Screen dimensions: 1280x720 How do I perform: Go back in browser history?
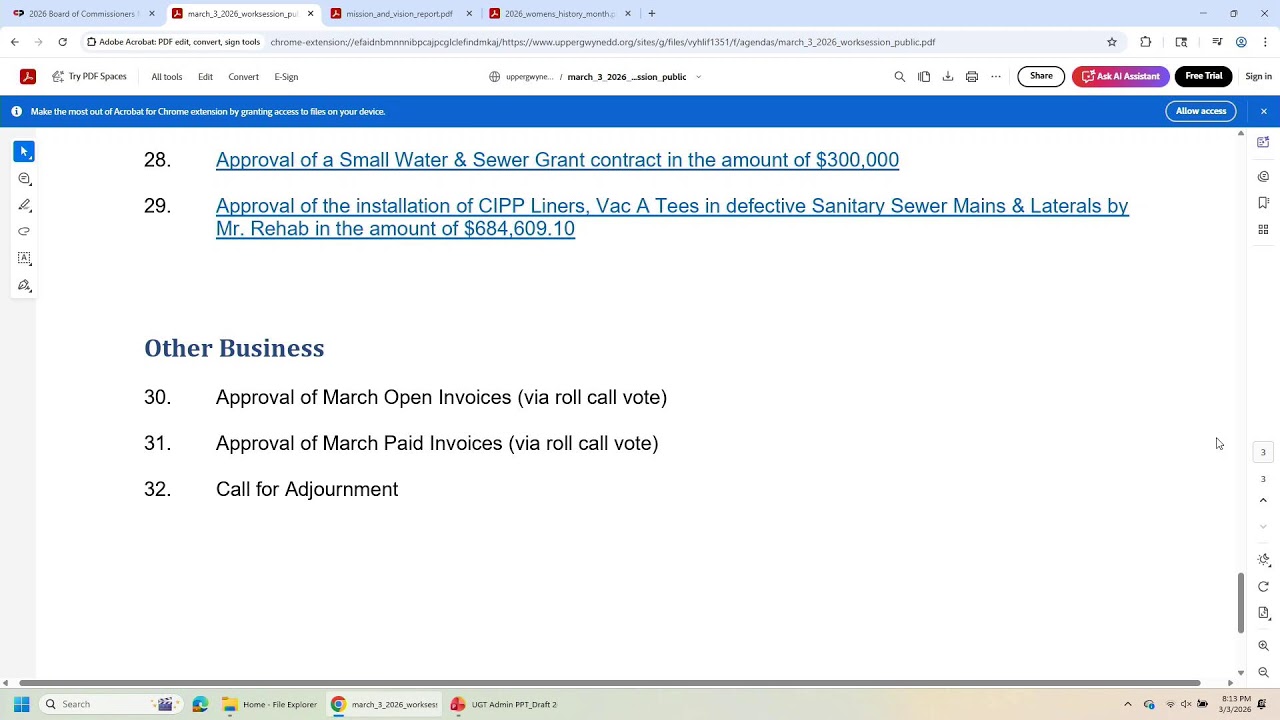tap(14, 42)
